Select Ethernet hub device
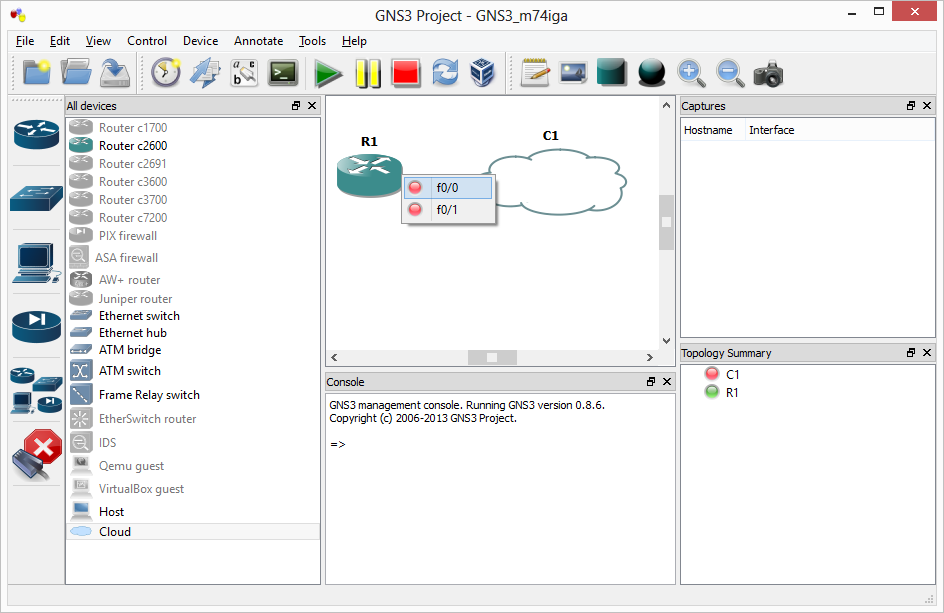 click(193, 333)
